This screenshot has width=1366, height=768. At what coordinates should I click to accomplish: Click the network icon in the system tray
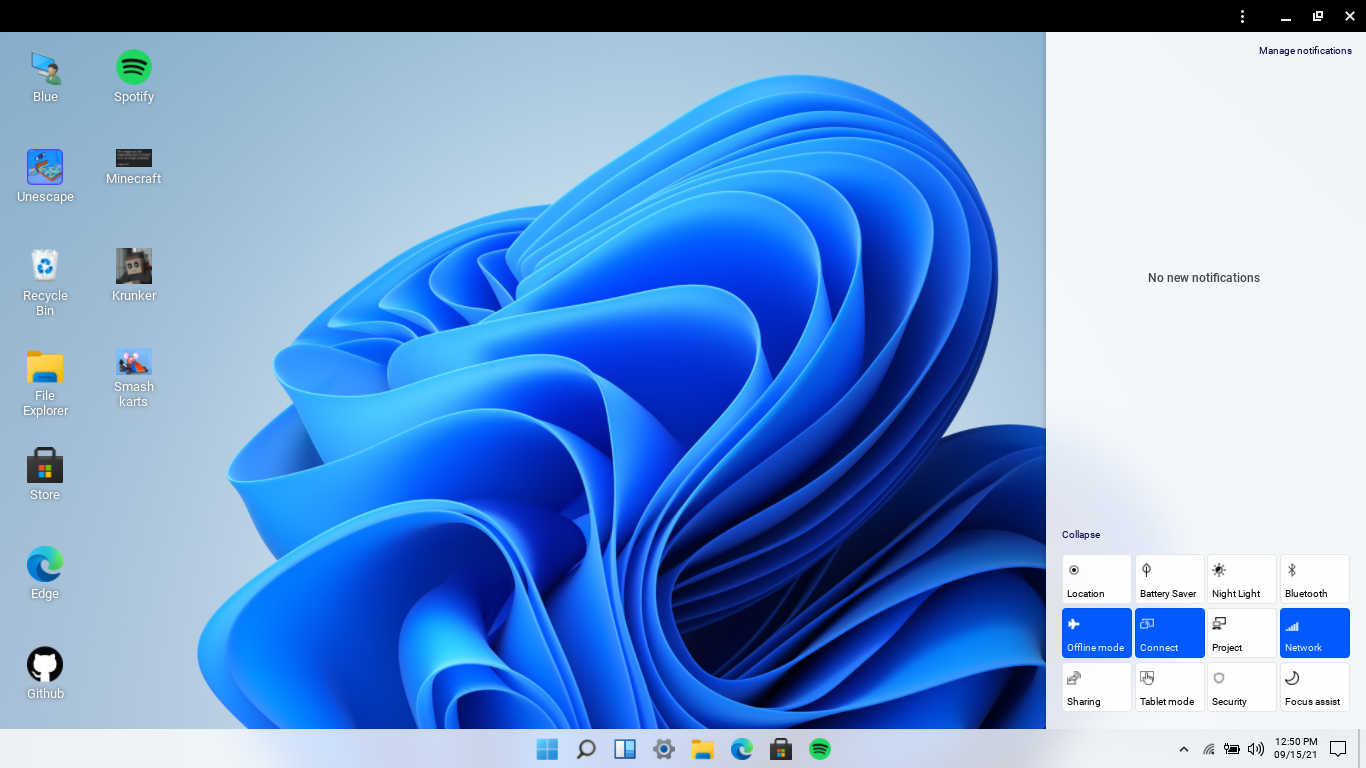1208,749
